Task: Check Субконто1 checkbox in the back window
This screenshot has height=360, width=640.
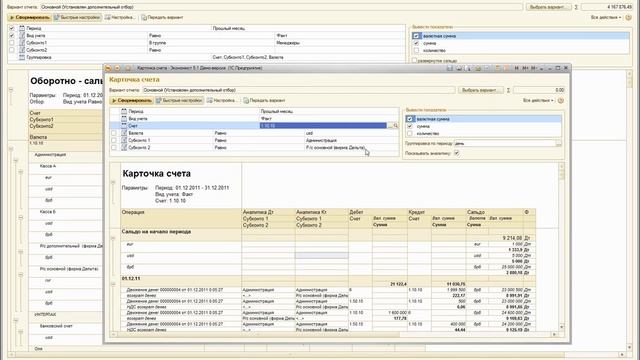Action: click(x=11, y=42)
